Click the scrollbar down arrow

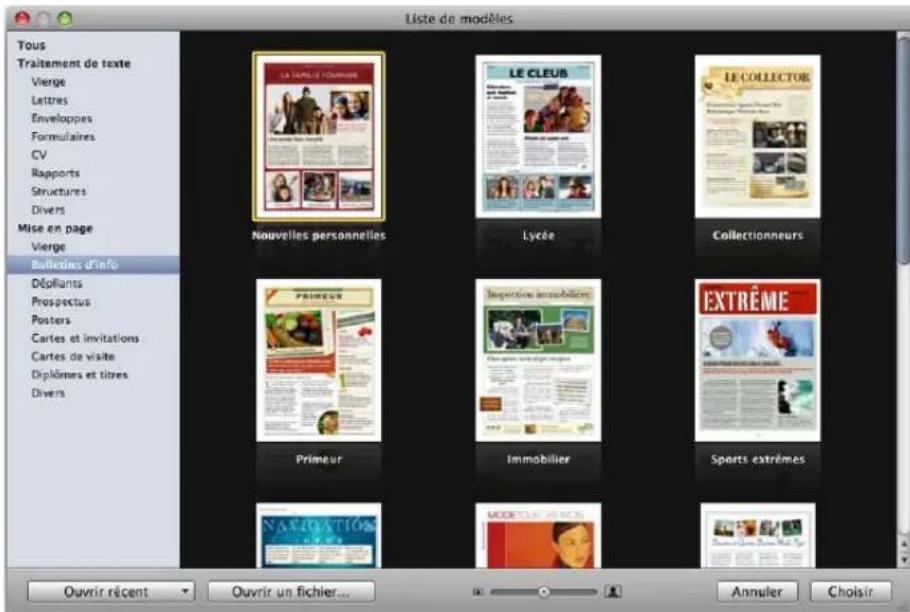(x=904, y=560)
